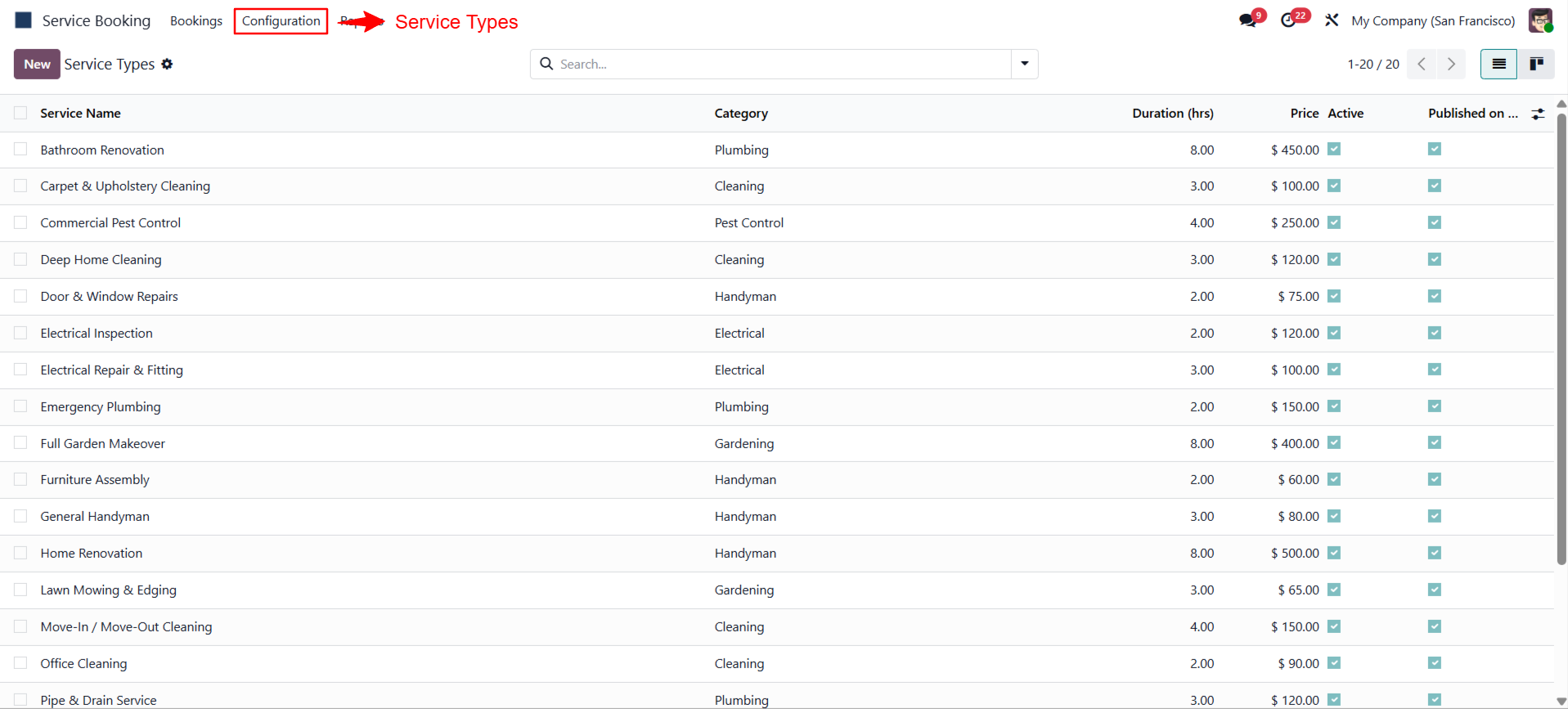This screenshot has width=1568, height=709.
Task: Toggle Published checkbox for Home Renovation
Action: 1435,553
